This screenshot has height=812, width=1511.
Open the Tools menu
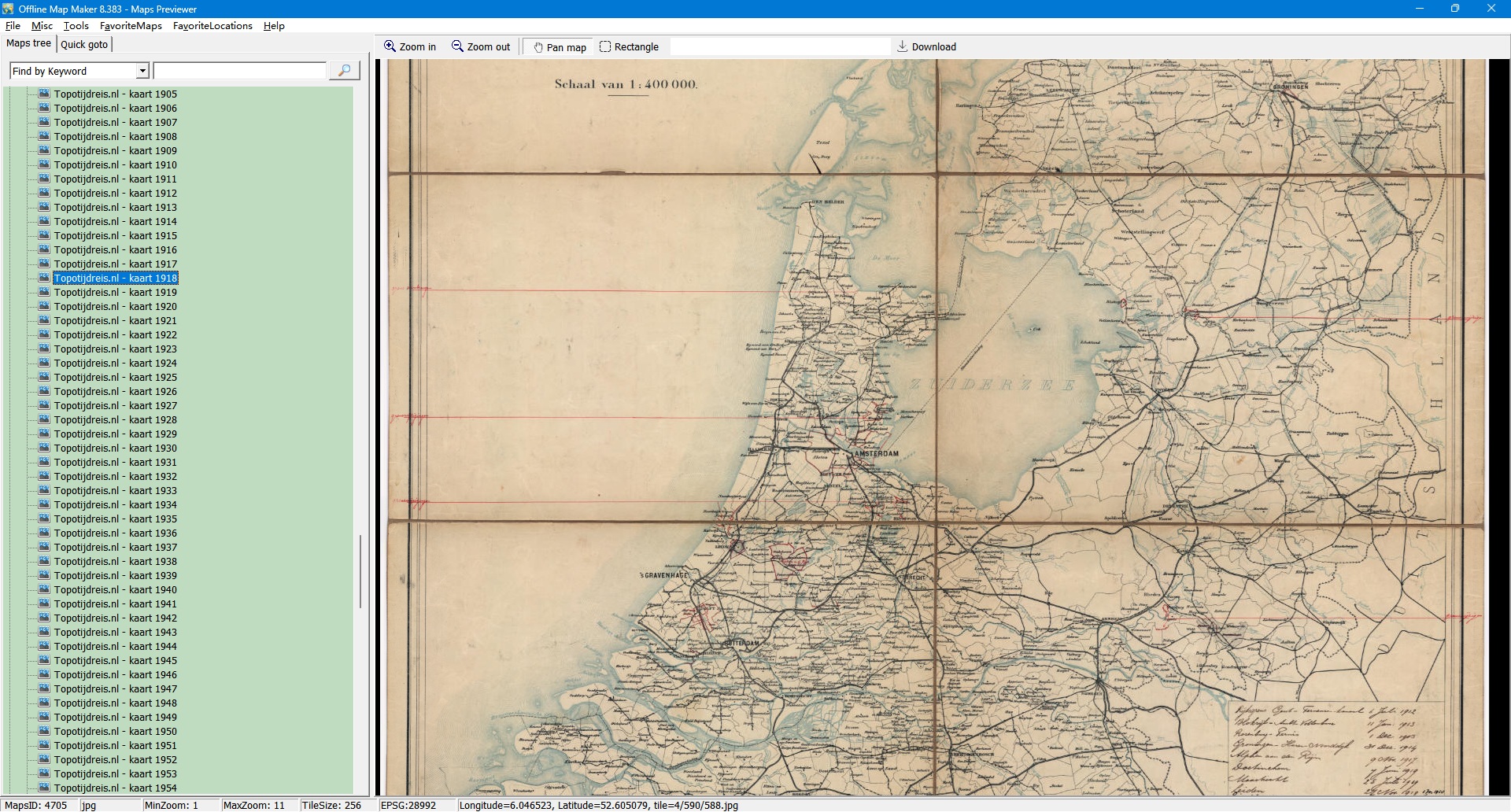click(76, 26)
